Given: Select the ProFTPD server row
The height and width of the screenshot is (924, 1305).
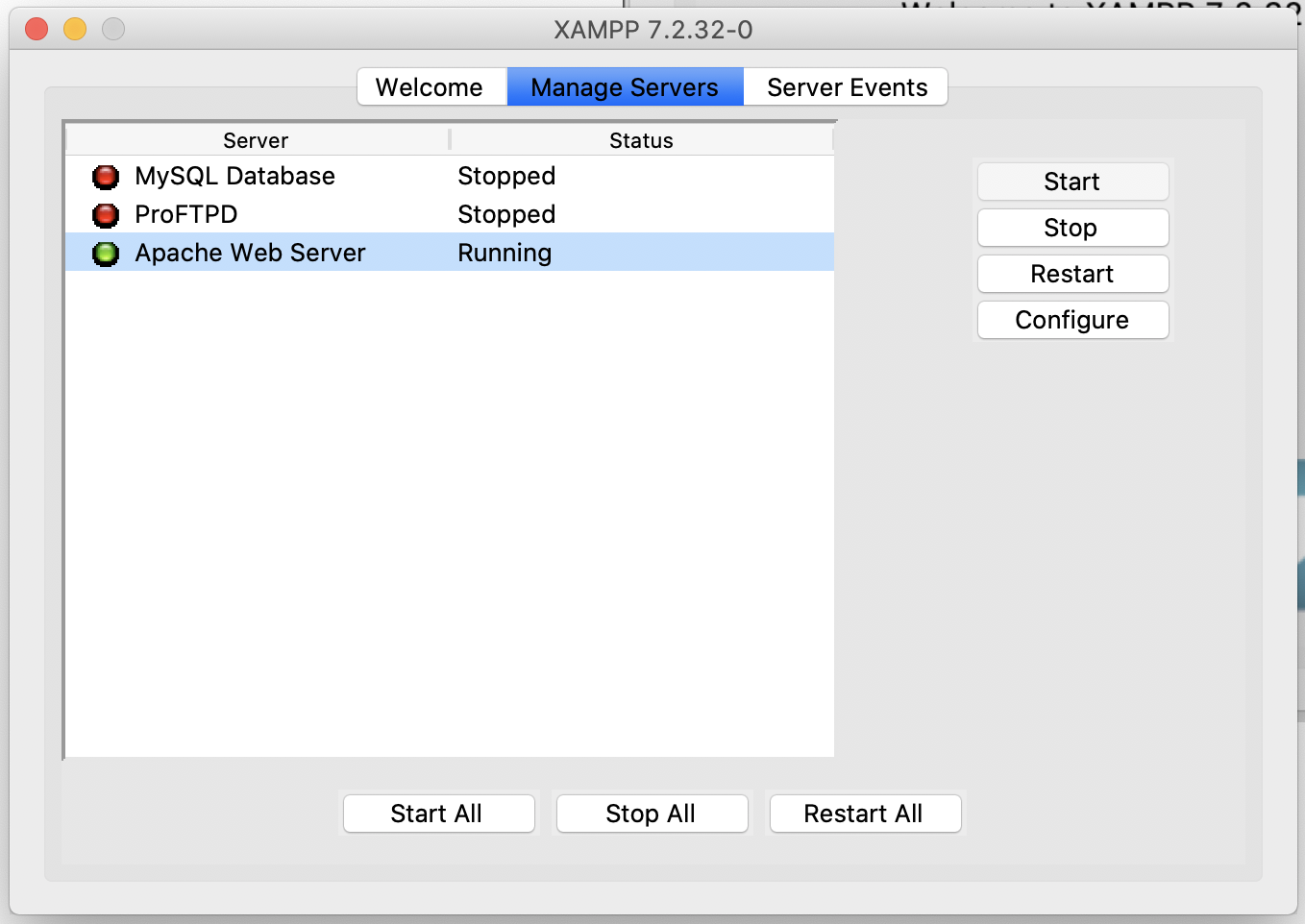Looking at the screenshot, I should (x=450, y=214).
